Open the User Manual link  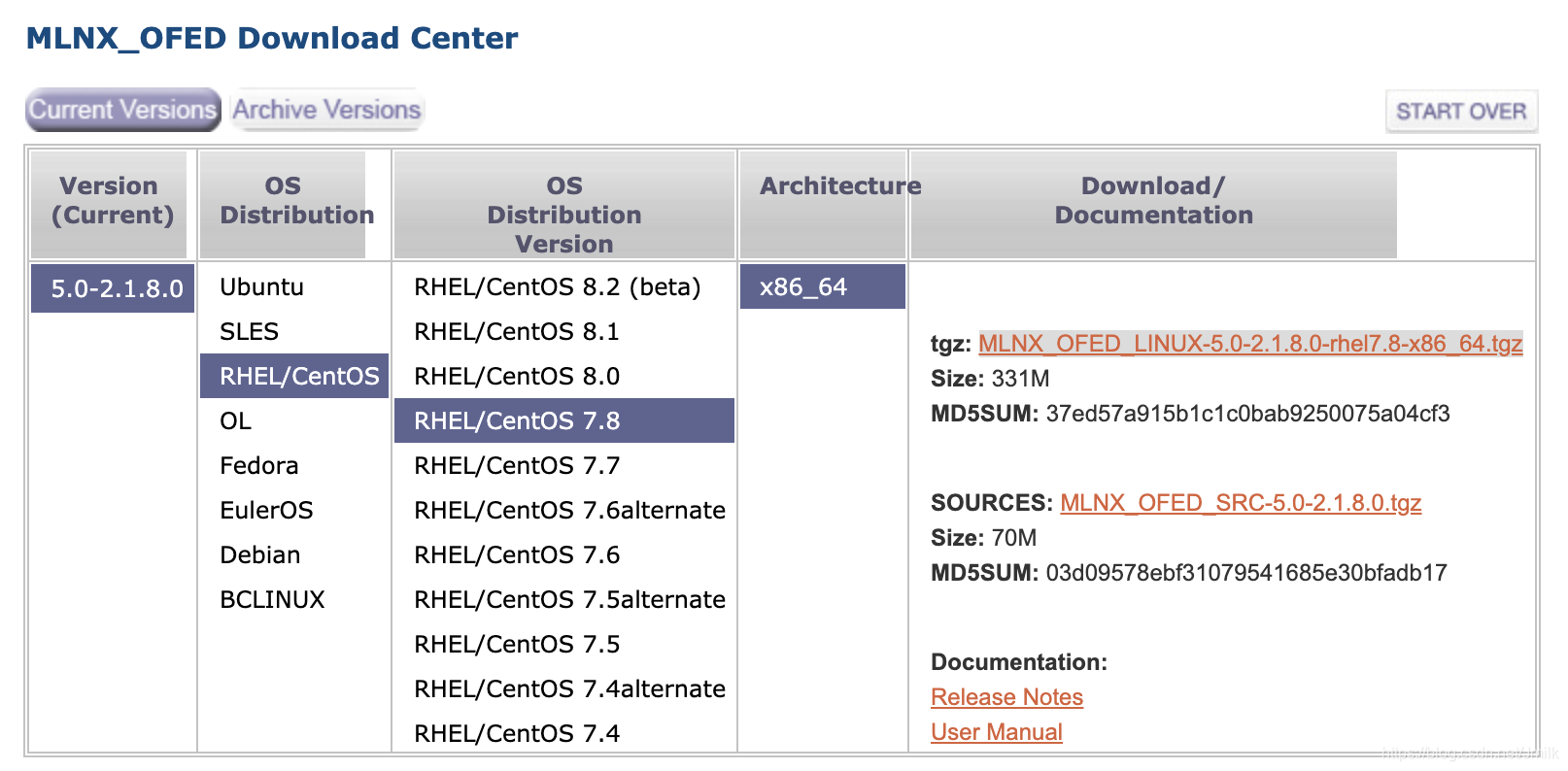coord(996,732)
